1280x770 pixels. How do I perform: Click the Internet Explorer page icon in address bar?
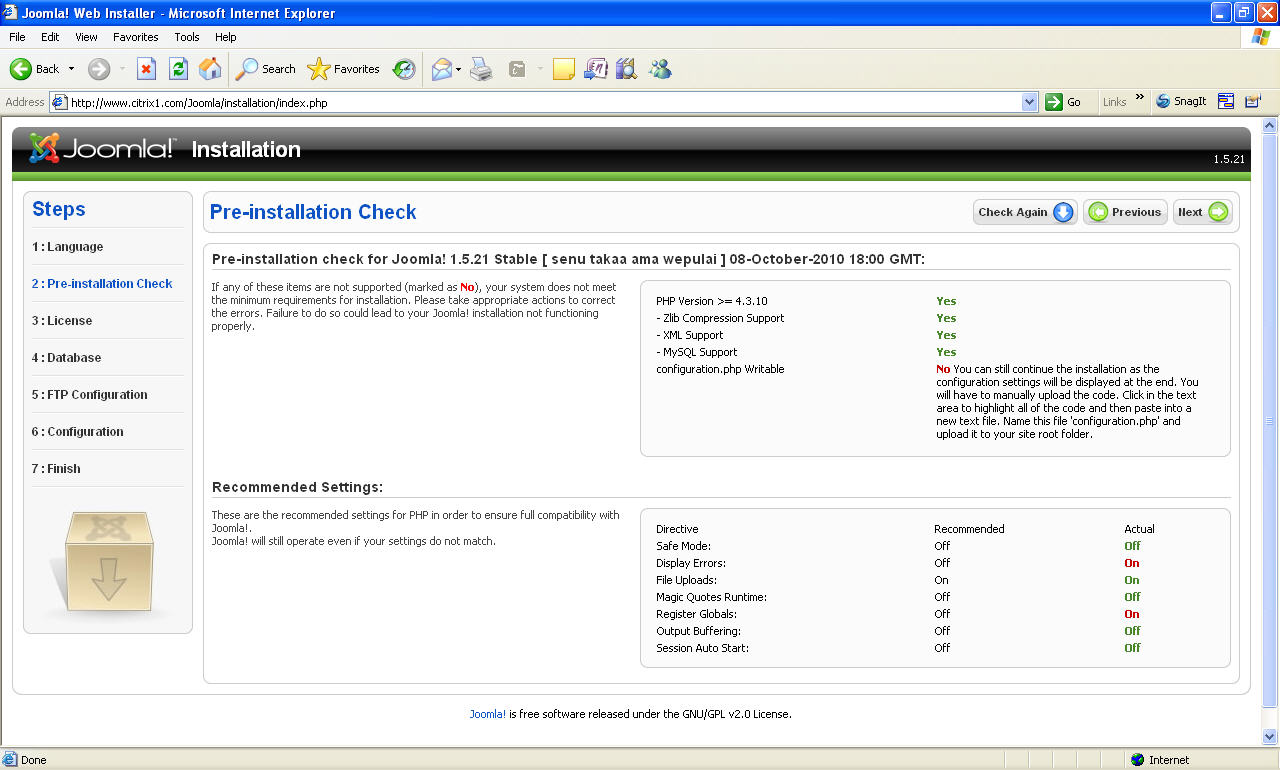click(x=59, y=102)
